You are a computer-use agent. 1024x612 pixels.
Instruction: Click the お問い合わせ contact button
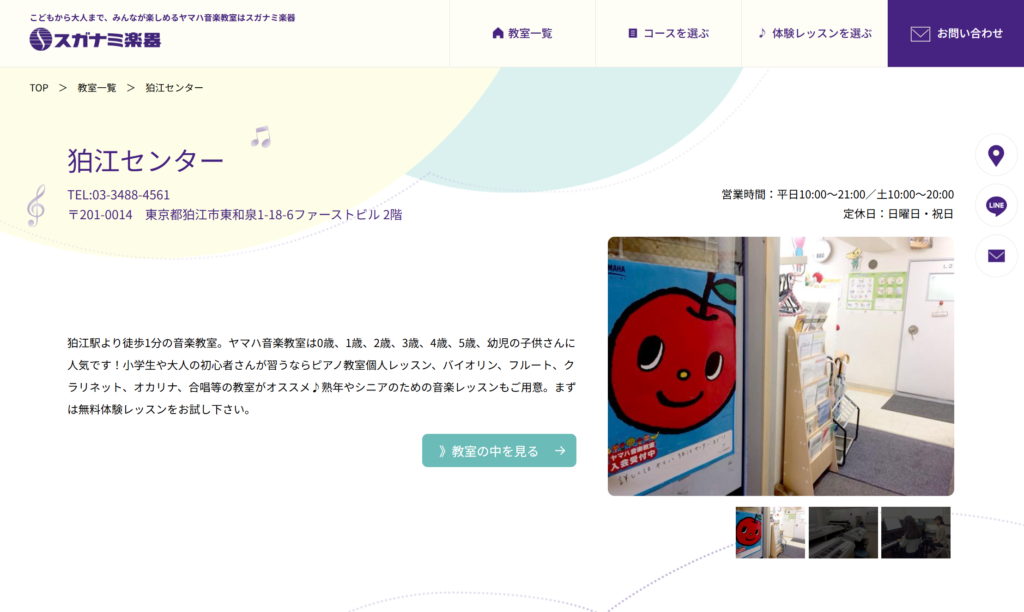tap(955, 33)
